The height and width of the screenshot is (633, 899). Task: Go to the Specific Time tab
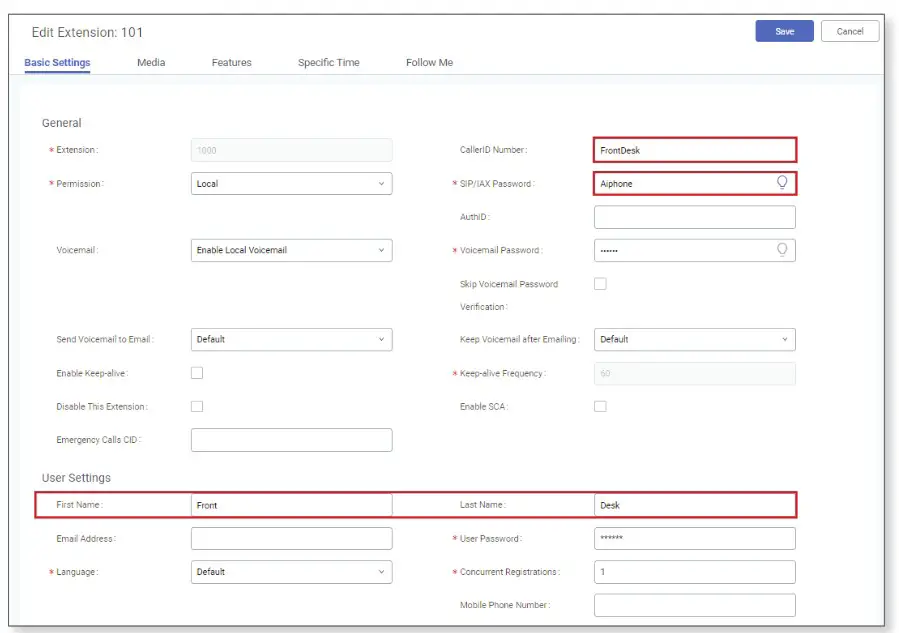[x=328, y=63]
